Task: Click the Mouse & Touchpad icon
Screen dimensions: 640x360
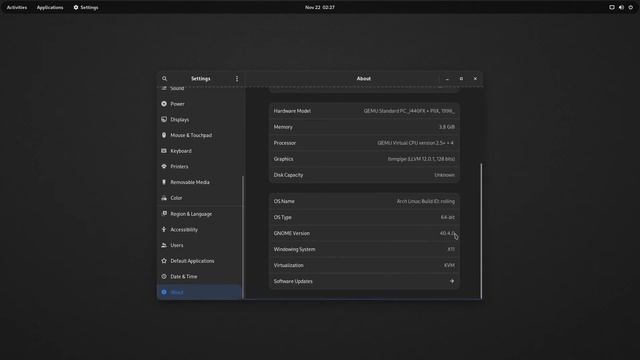Action: (x=164, y=135)
